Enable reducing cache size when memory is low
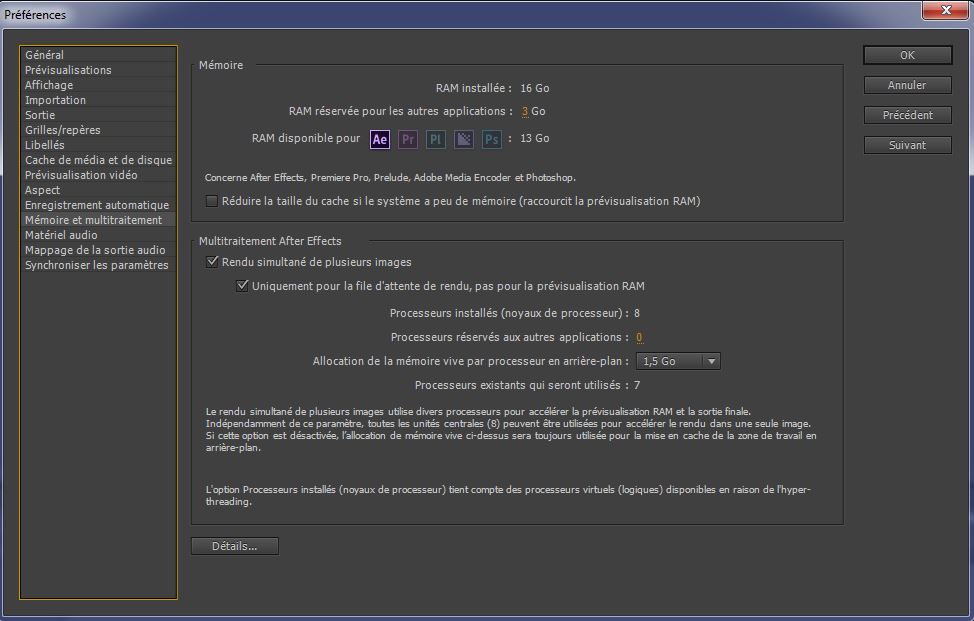974x621 pixels. coord(212,201)
